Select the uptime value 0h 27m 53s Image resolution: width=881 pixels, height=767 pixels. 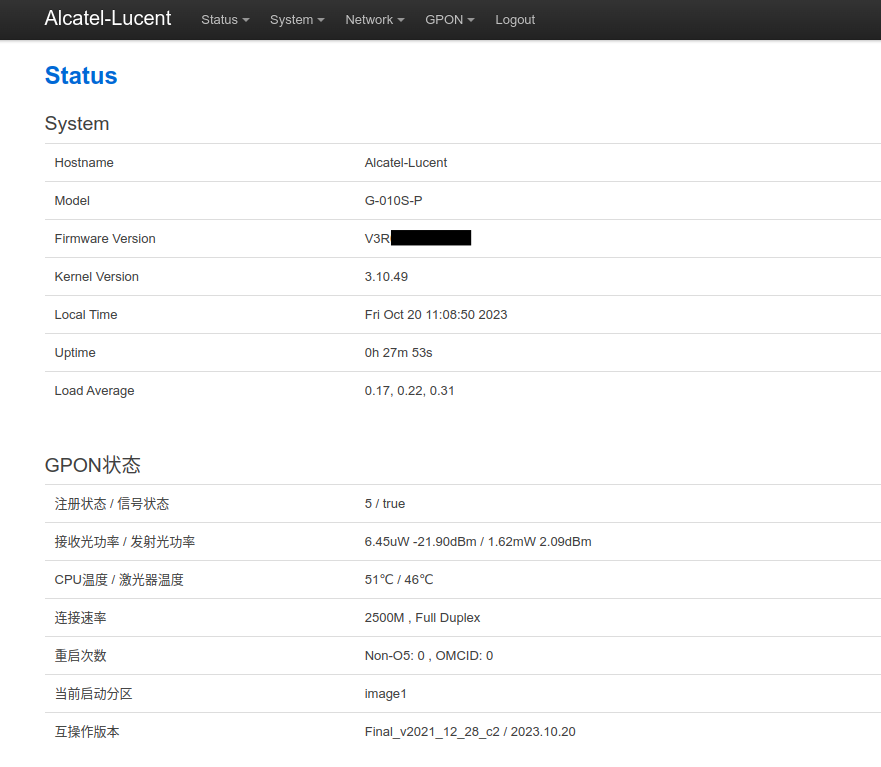(x=398, y=353)
